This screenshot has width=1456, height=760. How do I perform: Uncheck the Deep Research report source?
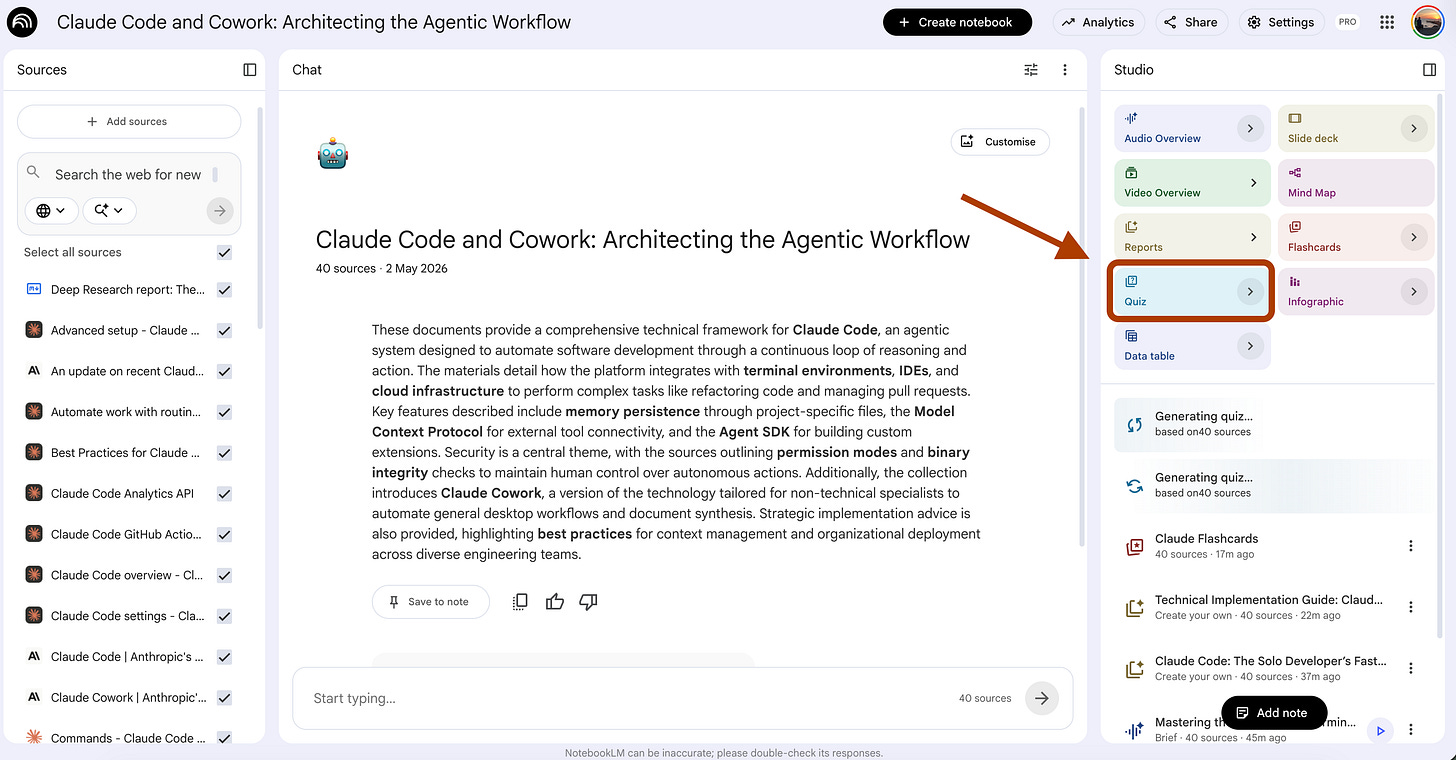(224, 290)
